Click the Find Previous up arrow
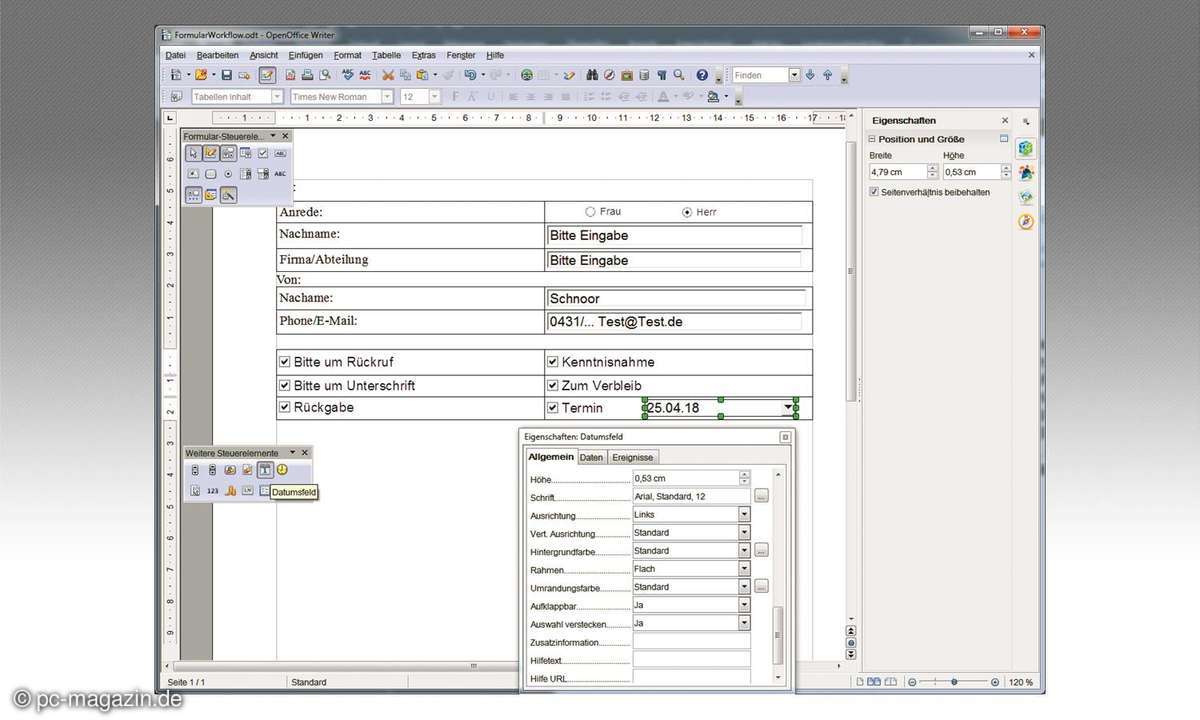 click(827, 75)
